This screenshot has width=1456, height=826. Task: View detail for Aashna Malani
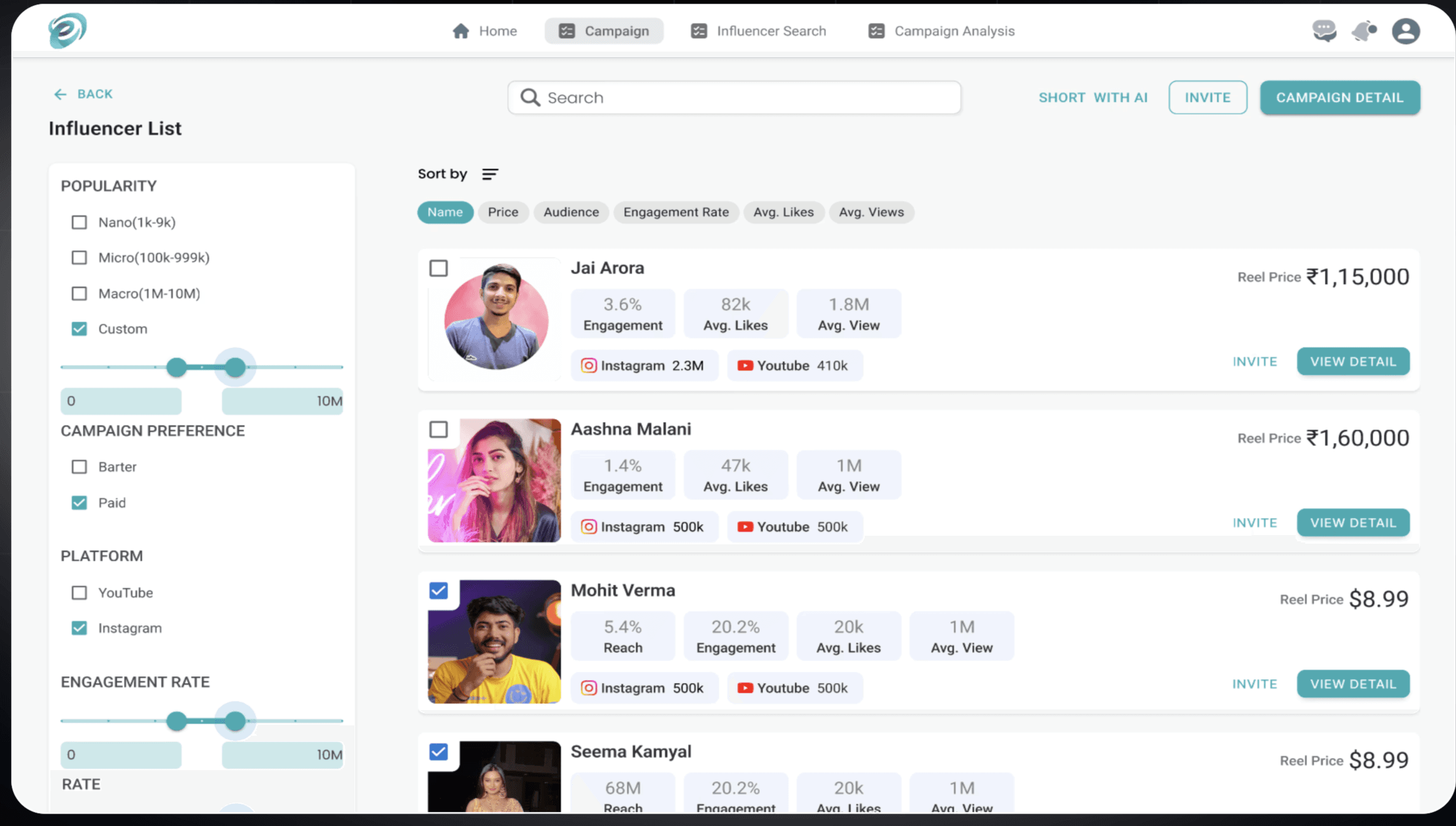1353,523
